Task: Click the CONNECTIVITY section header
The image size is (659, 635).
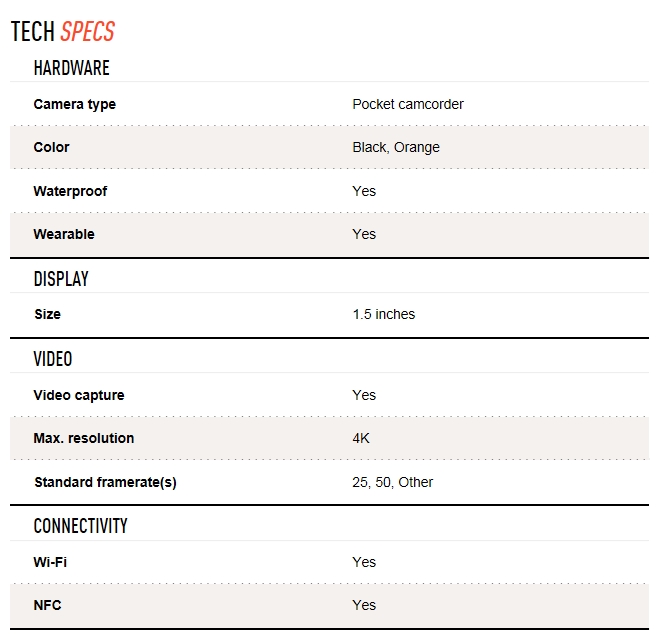Action: click(80, 526)
